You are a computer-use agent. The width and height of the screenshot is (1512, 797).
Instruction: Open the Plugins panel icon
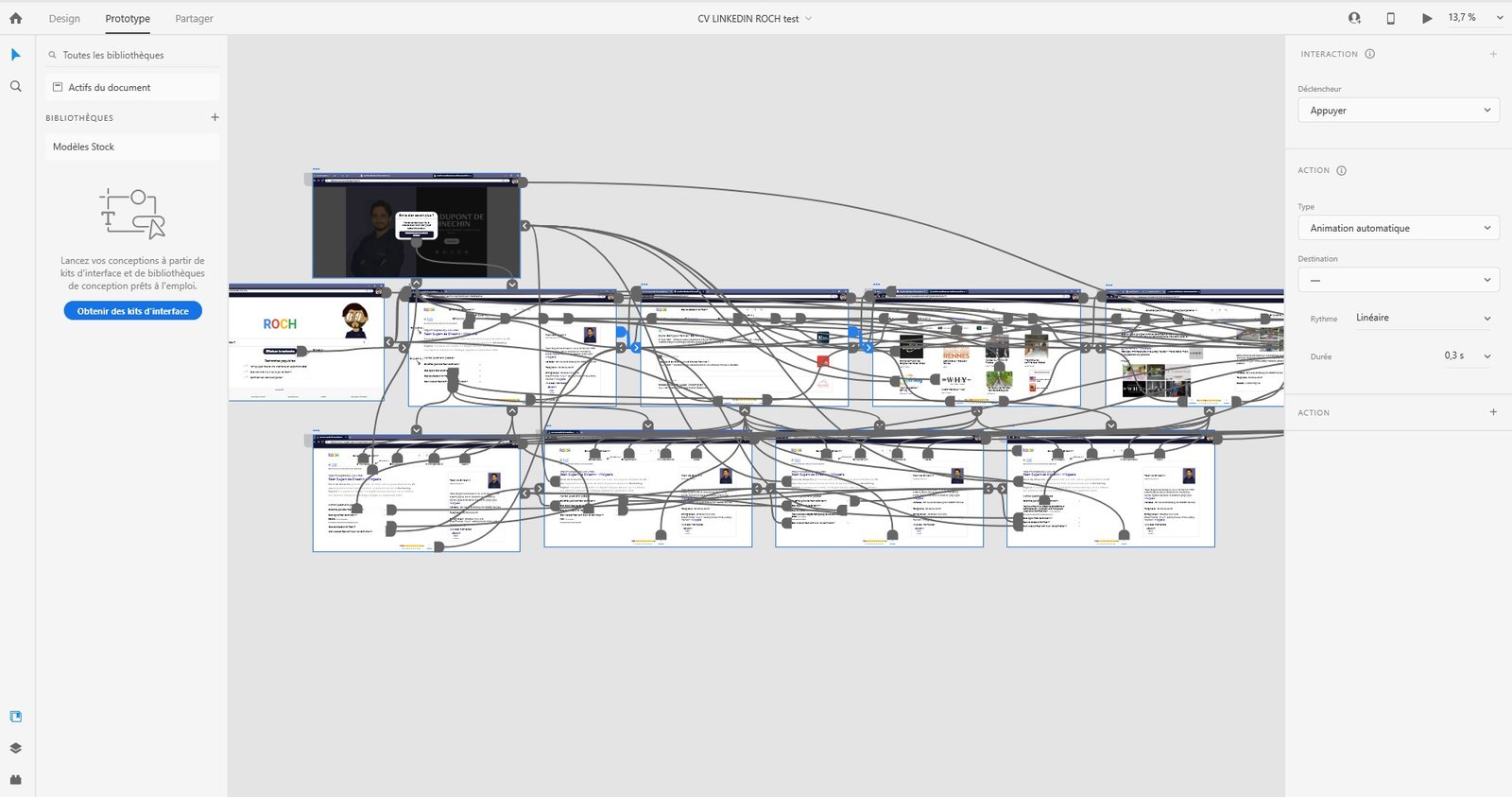pos(15,779)
